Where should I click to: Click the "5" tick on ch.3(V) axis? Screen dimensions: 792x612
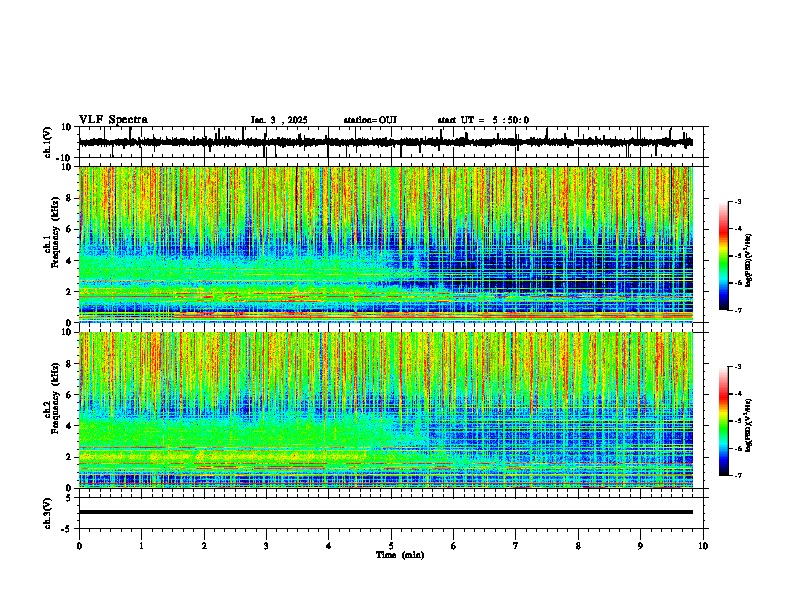(x=69, y=498)
